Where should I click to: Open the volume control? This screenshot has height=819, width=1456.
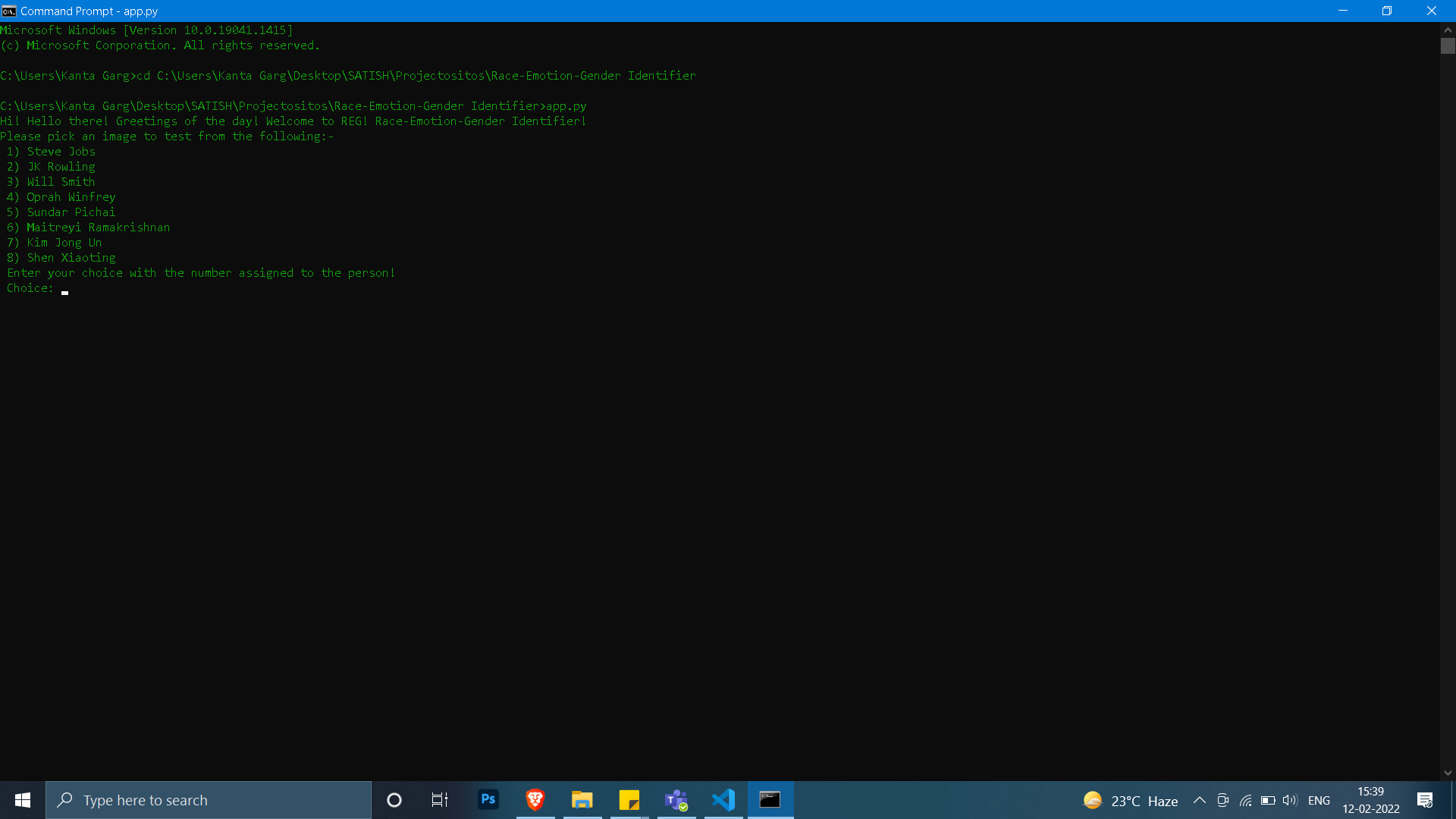click(1290, 800)
